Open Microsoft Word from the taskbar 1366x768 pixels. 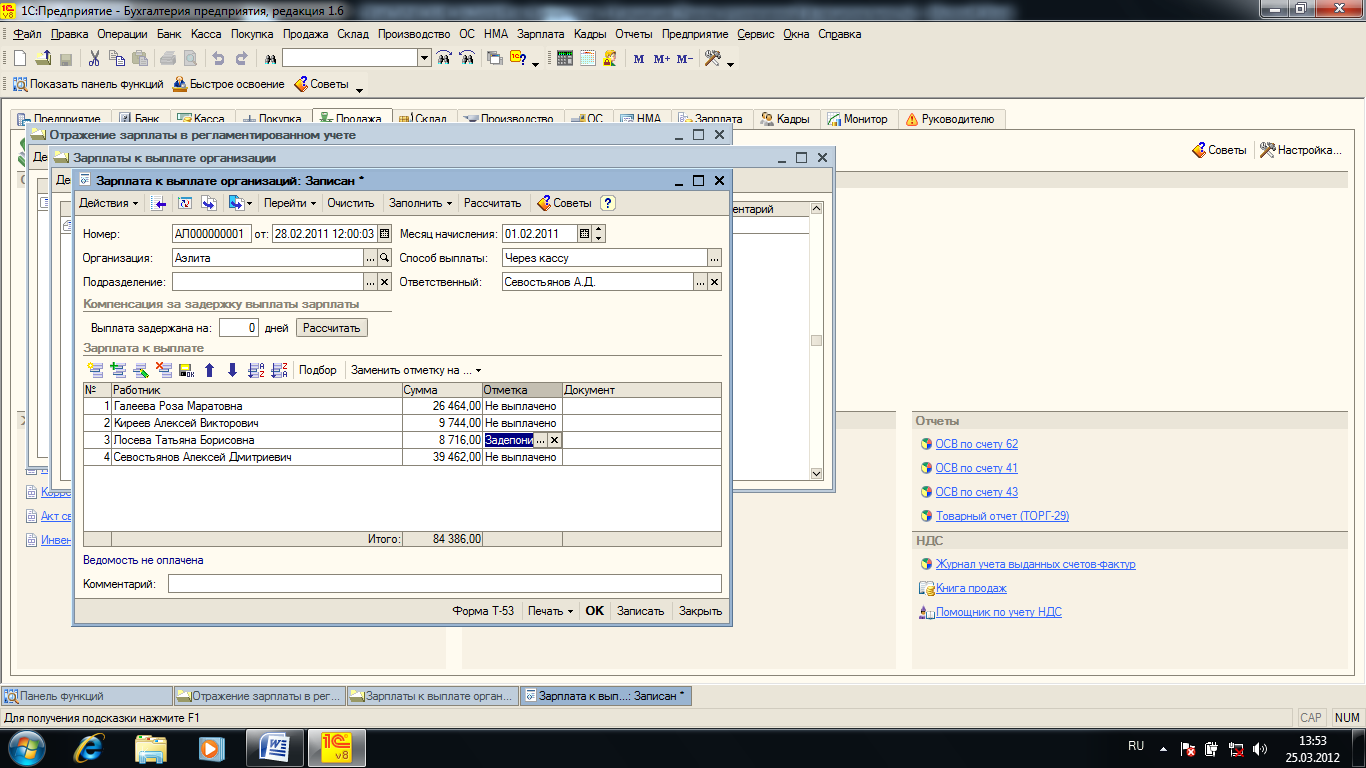[274, 747]
